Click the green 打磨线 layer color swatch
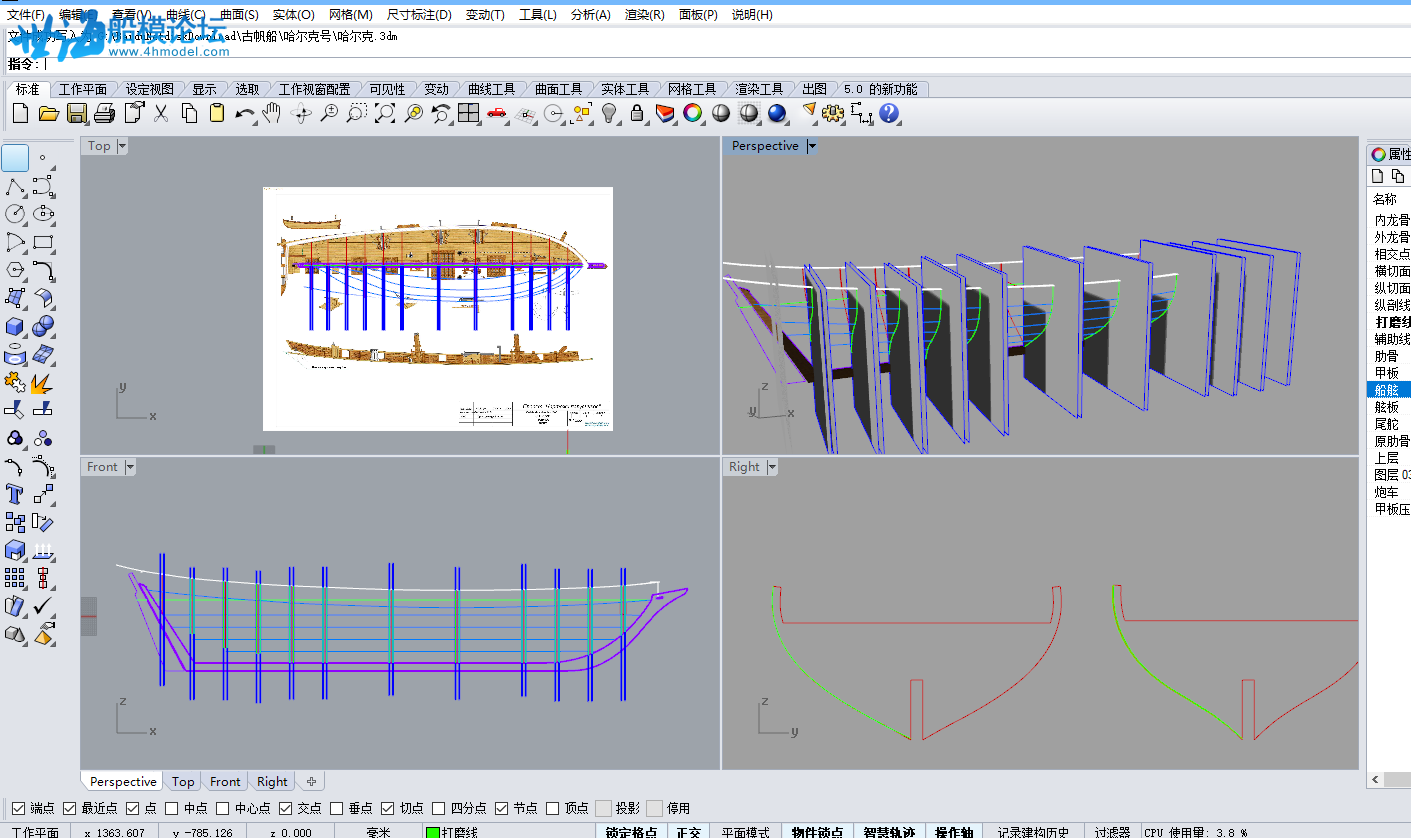Screen dimensions: 1411x838 click(433, 832)
